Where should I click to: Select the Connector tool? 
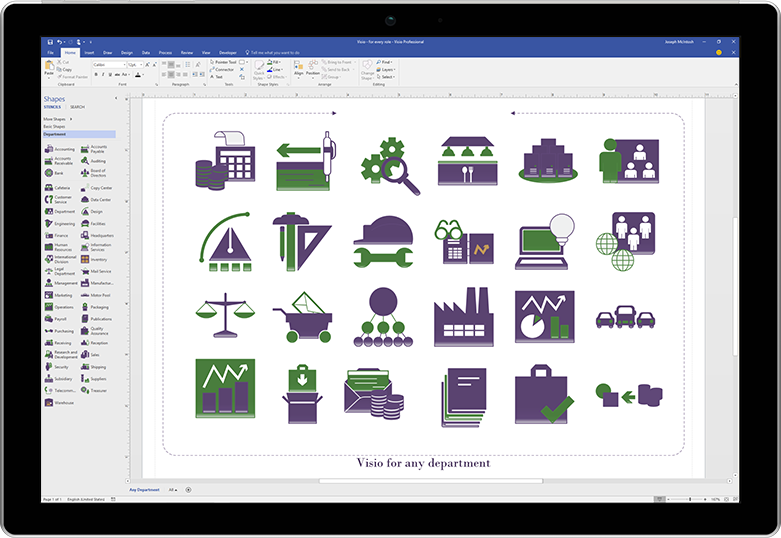pyautogui.click(x=224, y=69)
